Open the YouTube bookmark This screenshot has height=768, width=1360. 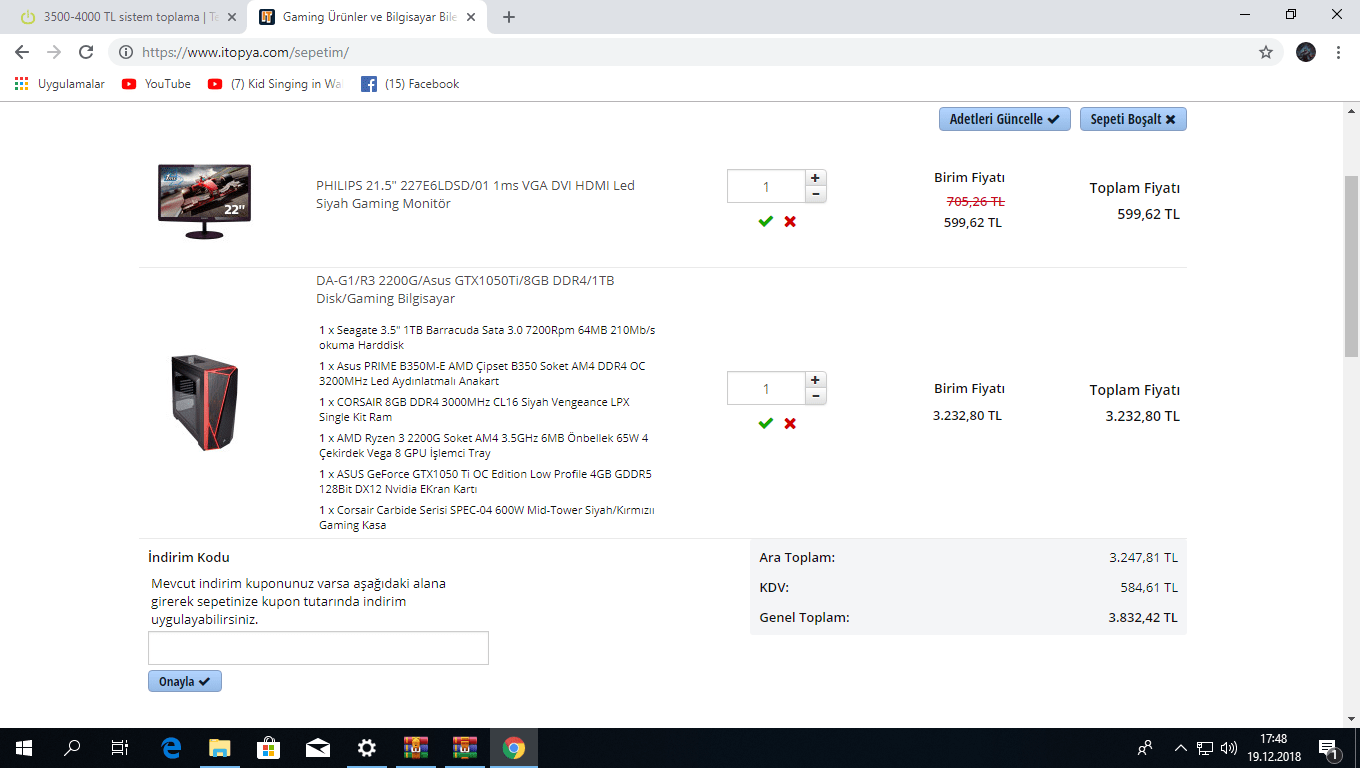[156, 84]
